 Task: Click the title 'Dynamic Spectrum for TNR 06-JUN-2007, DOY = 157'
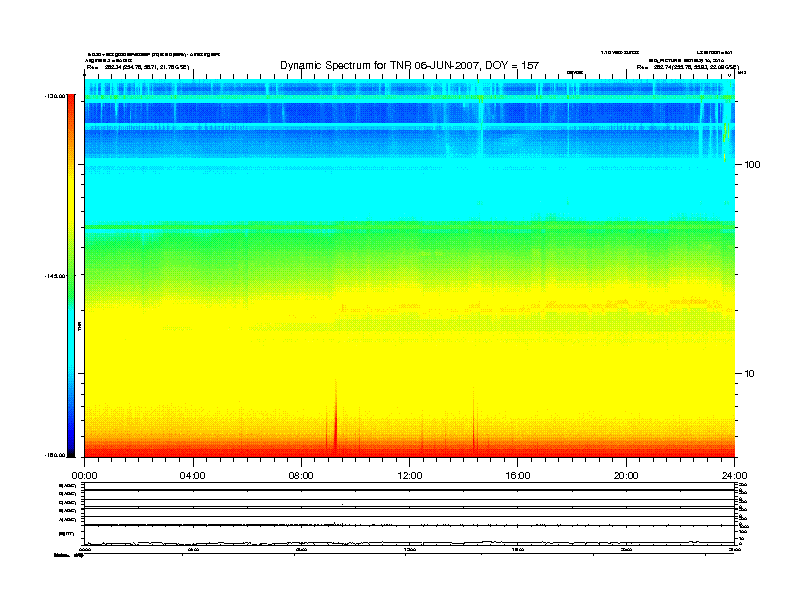click(409, 65)
